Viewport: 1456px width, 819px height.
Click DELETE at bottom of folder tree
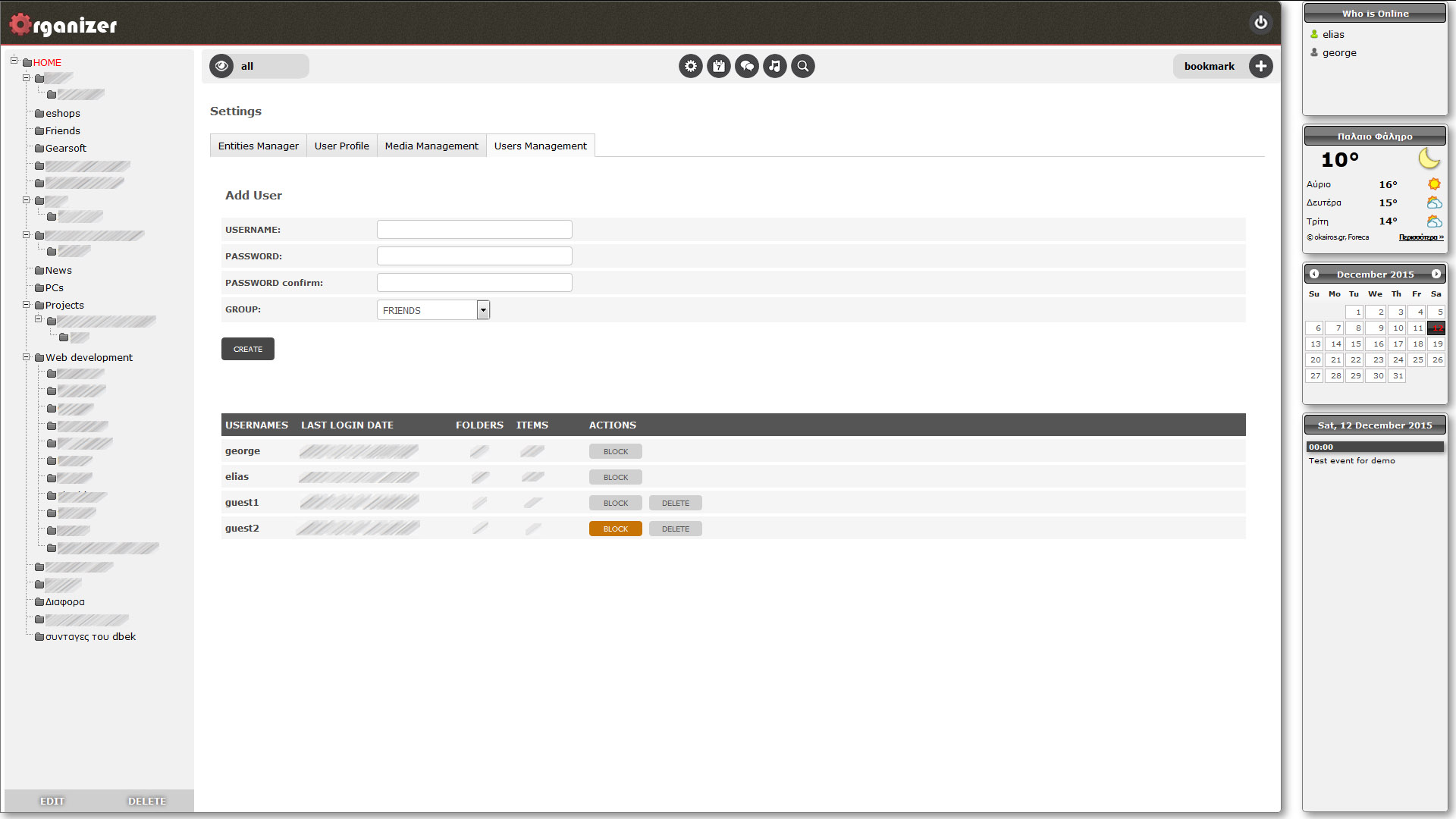pos(146,801)
